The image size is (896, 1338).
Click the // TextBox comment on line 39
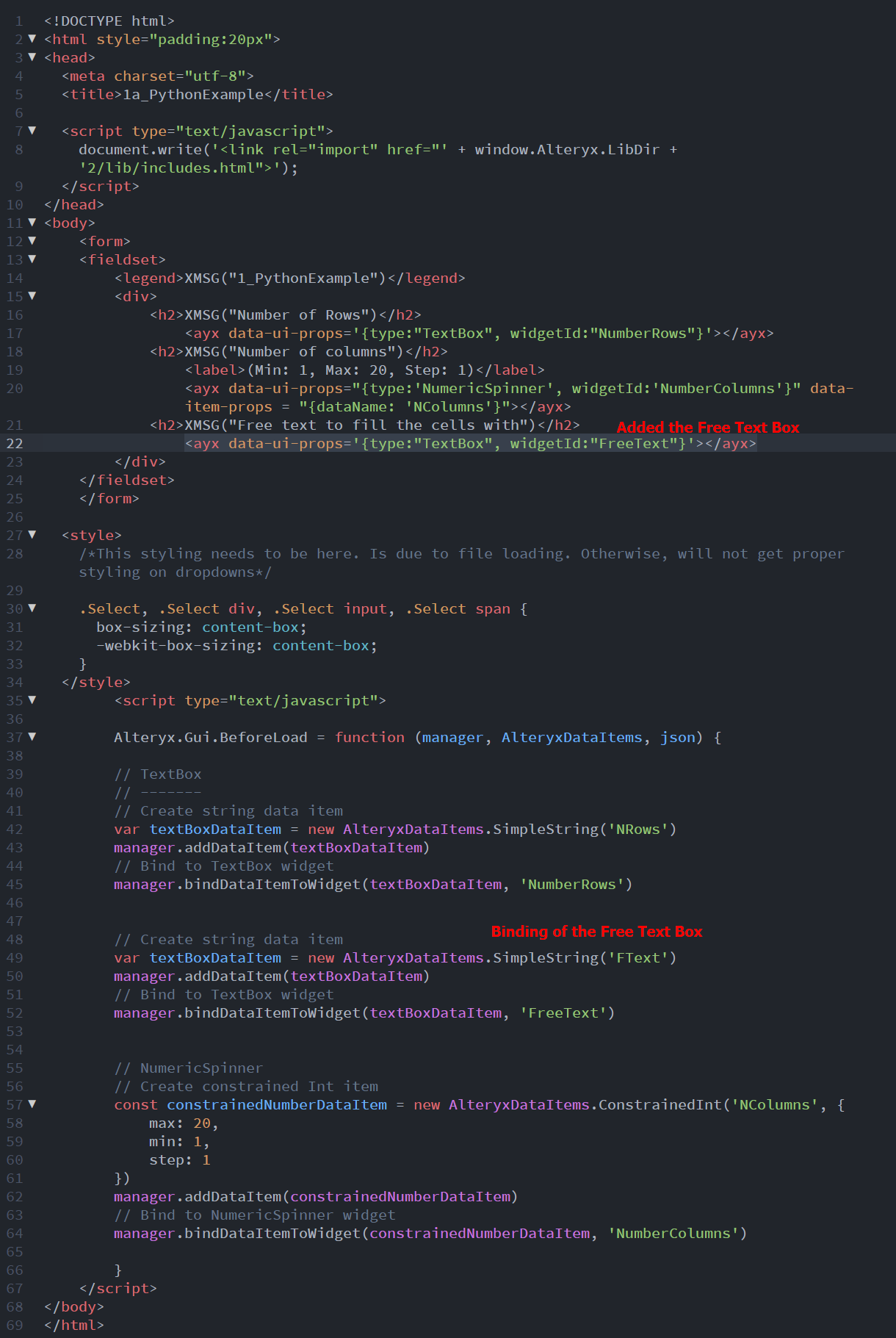[158, 774]
